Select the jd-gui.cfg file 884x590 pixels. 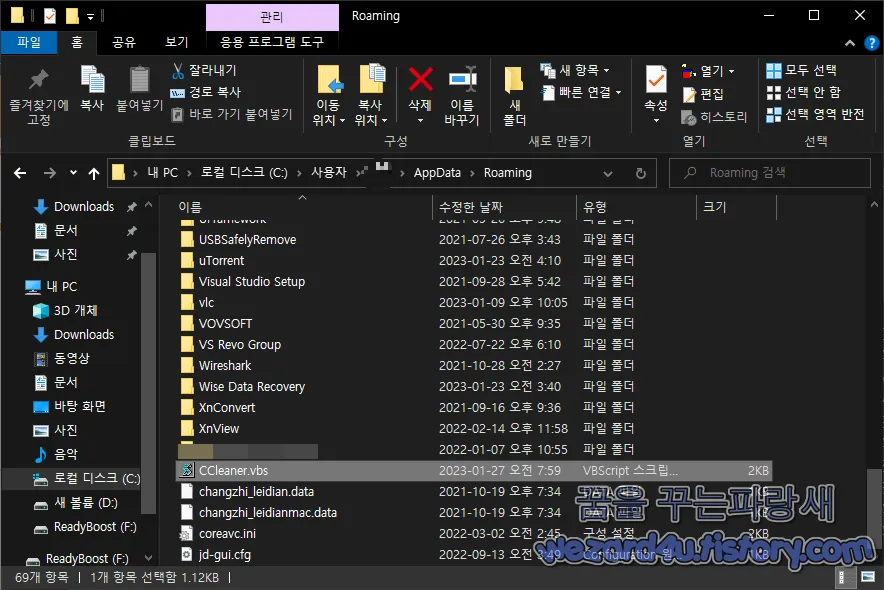coord(474,554)
